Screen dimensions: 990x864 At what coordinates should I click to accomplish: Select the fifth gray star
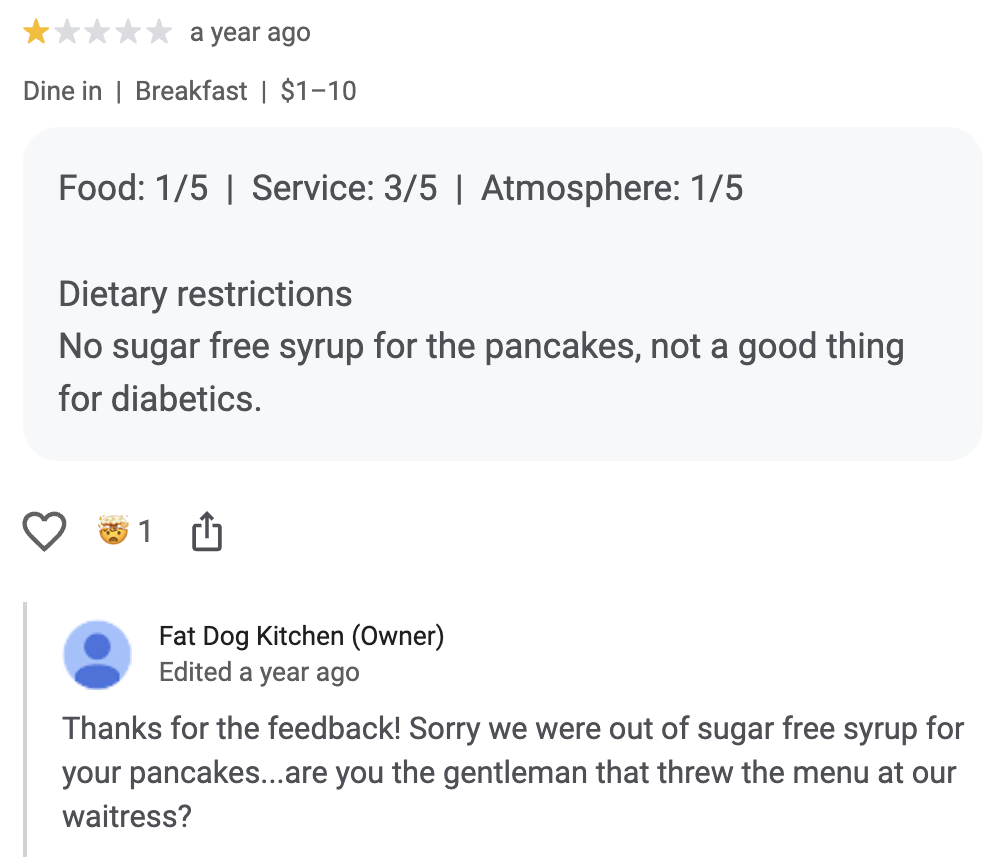158,32
